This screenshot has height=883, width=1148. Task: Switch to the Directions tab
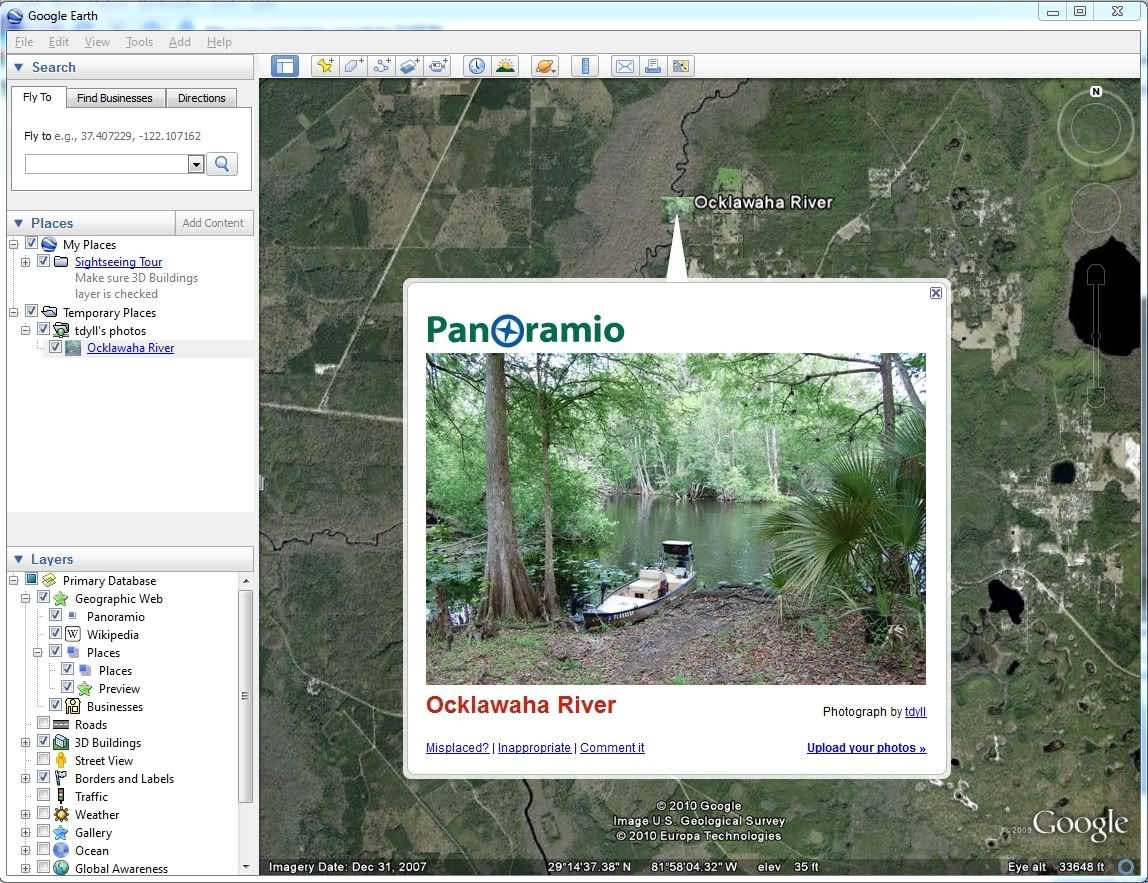point(201,98)
